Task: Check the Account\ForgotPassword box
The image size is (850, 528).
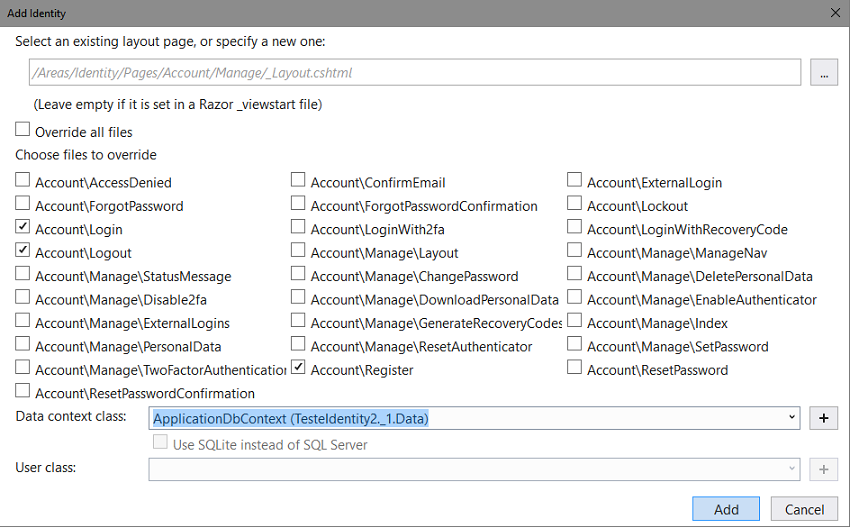Action: point(23,205)
